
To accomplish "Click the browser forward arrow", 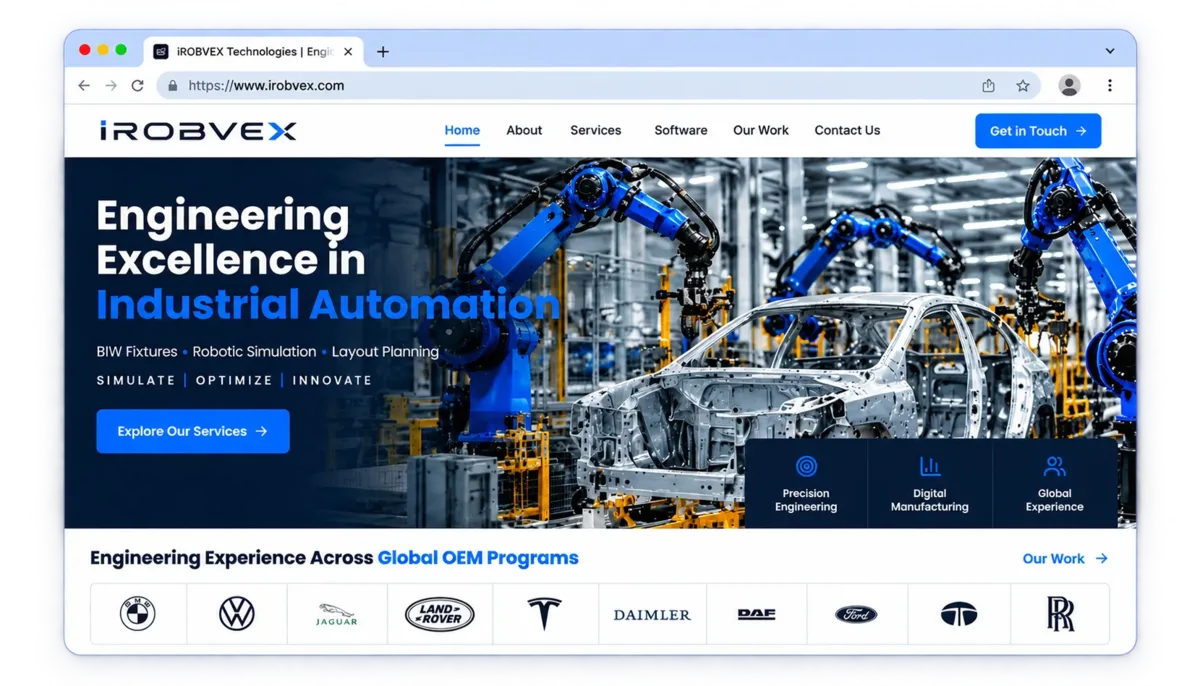I will point(111,86).
